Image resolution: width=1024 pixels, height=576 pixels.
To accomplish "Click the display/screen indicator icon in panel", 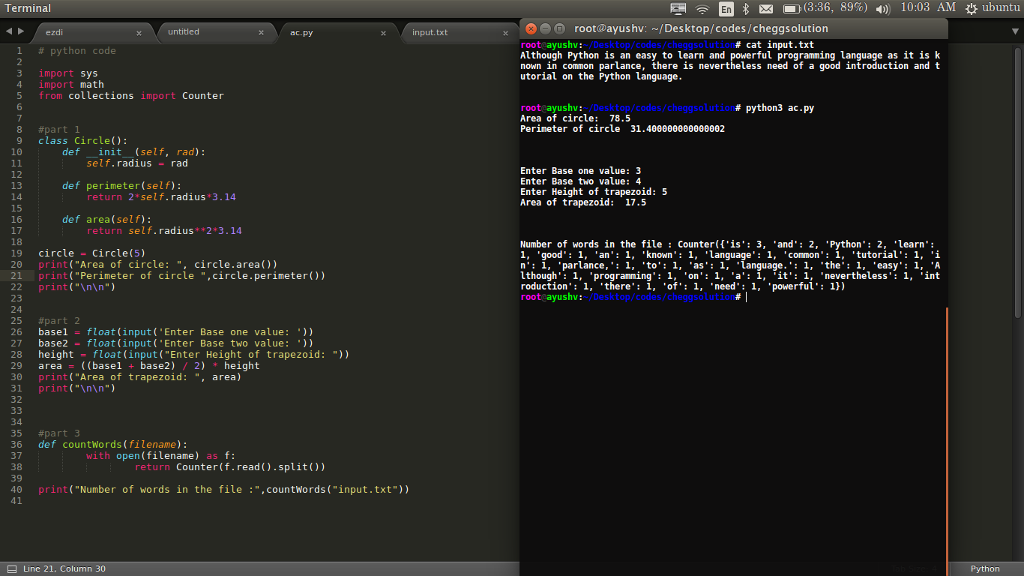I will (679, 8).
